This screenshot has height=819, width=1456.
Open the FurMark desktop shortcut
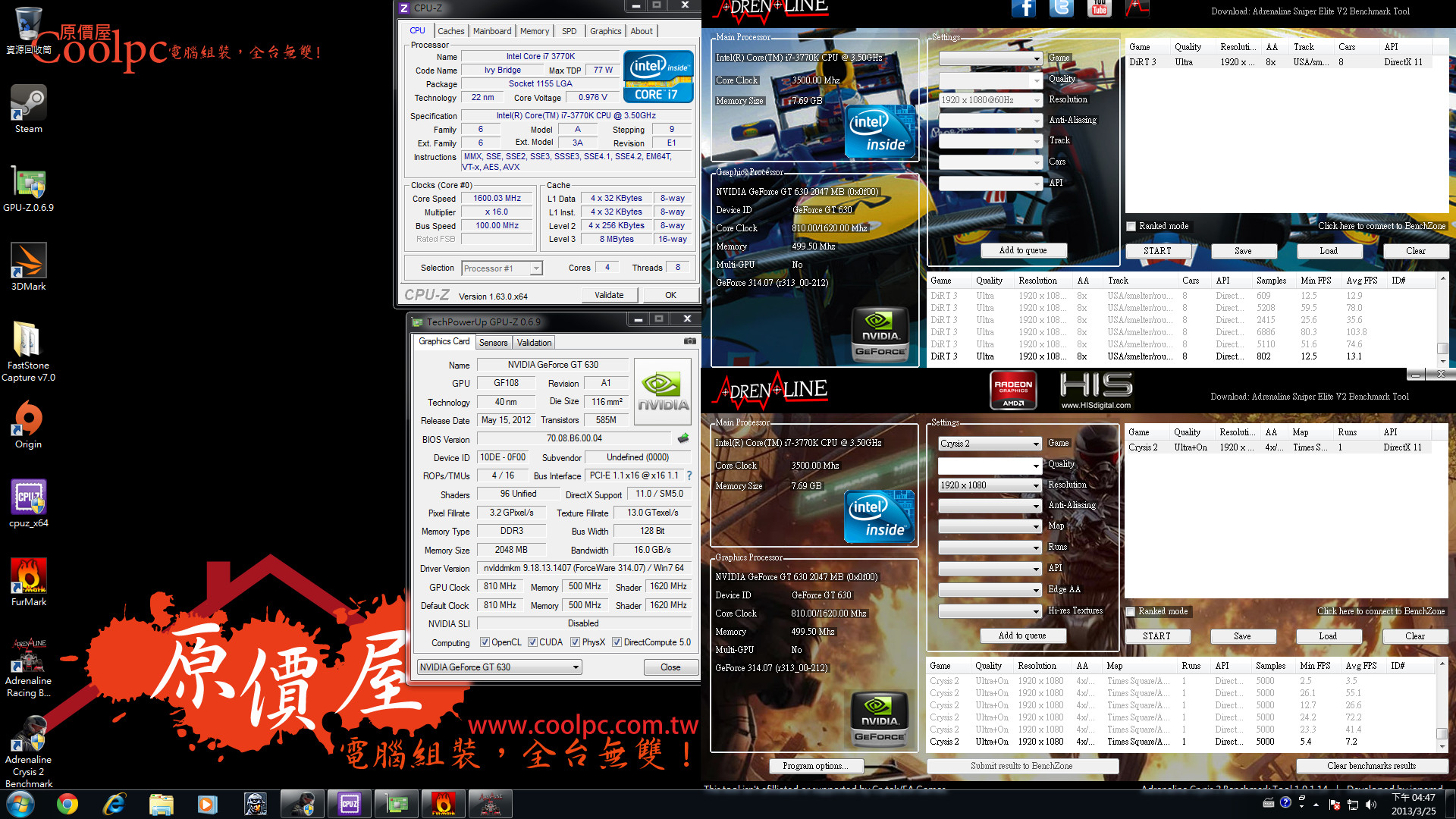(x=28, y=582)
